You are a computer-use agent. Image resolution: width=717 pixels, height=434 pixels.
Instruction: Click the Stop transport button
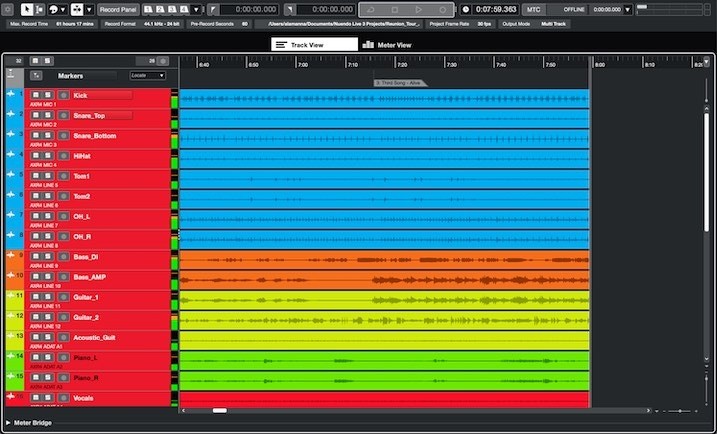coord(395,10)
